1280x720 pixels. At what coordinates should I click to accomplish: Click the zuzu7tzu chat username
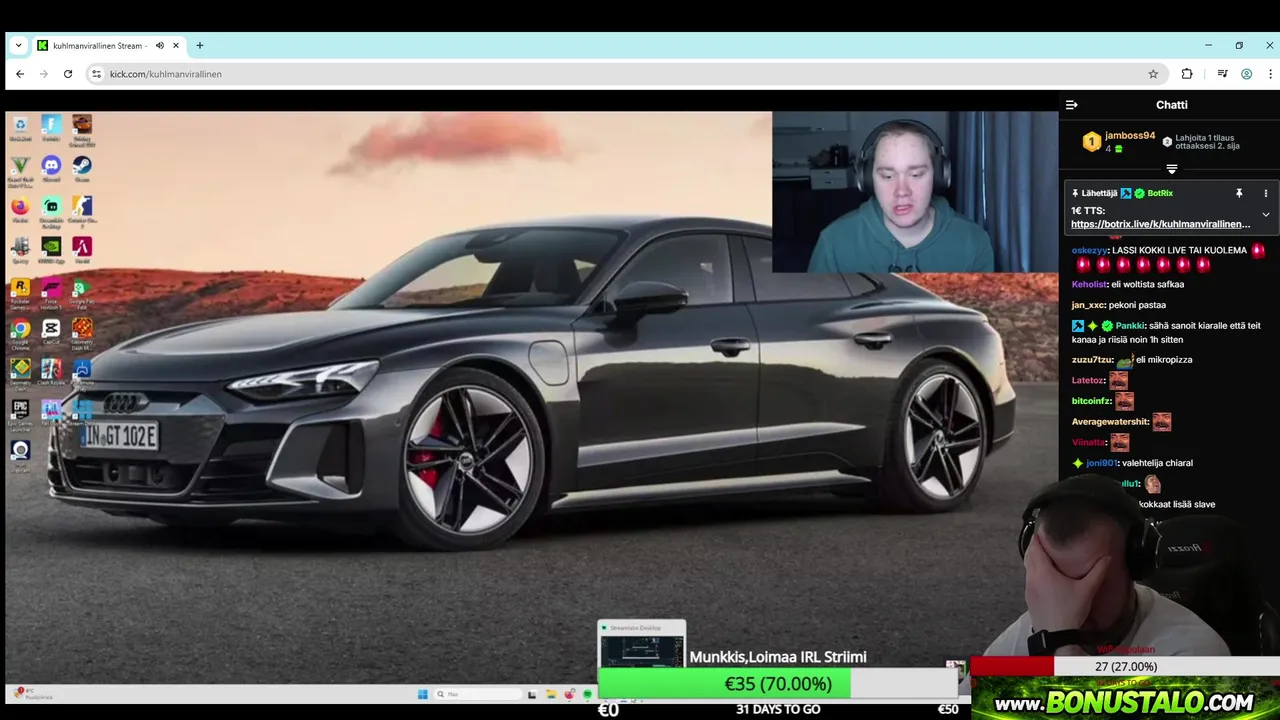[1092, 359]
